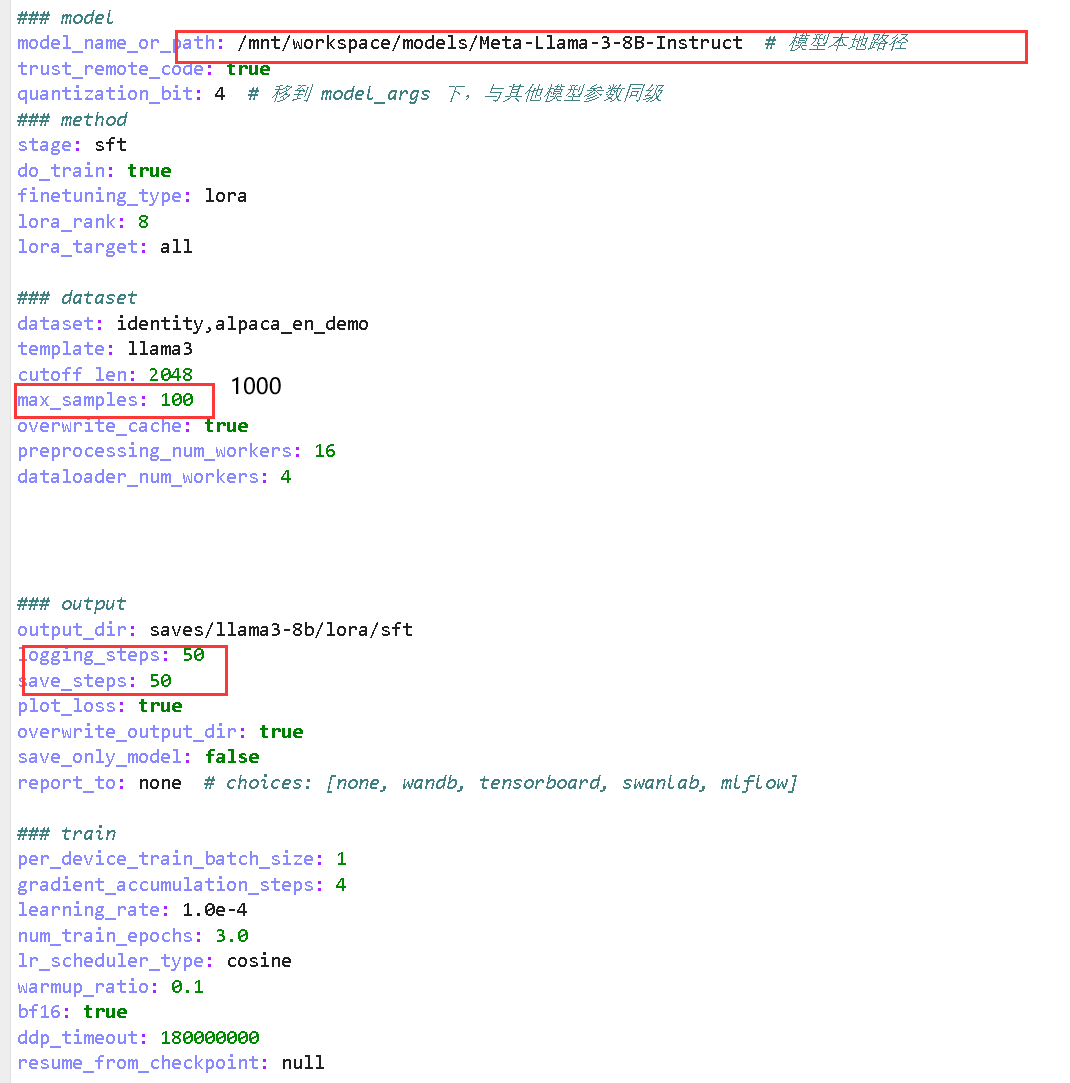This screenshot has height=1083, width=1070.
Task: Select the /mnt/workspace/models/Meta-Llama-3-8B-Instruct path
Action: pos(490,44)
